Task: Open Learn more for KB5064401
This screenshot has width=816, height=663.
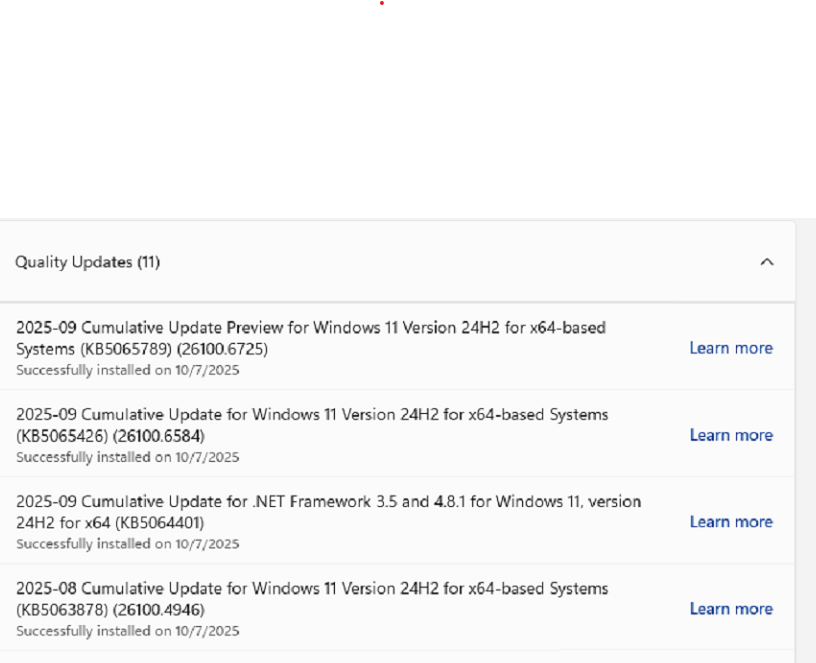Action: coord(731,521)
